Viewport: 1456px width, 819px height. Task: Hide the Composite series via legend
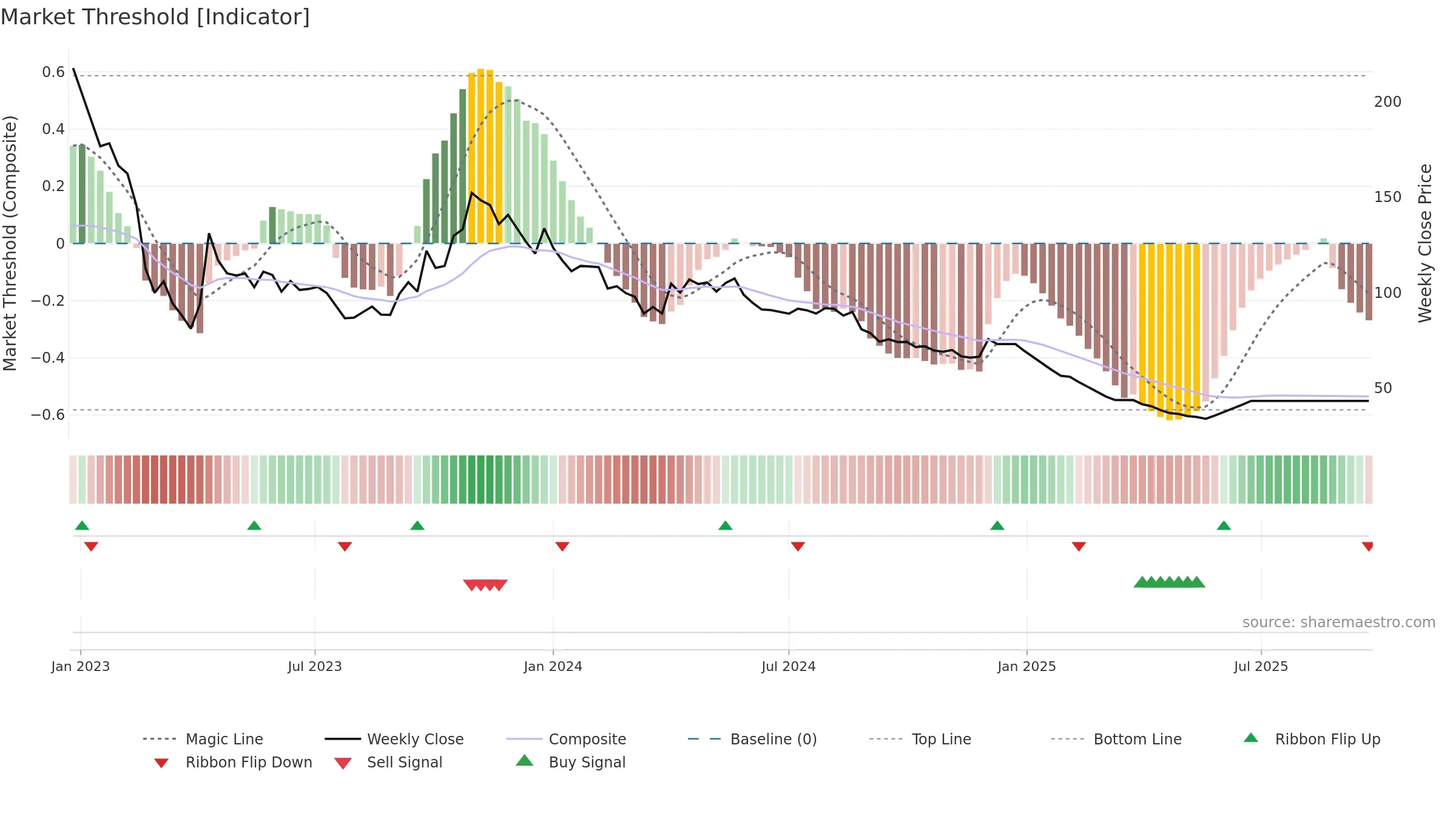click(566, 739)
